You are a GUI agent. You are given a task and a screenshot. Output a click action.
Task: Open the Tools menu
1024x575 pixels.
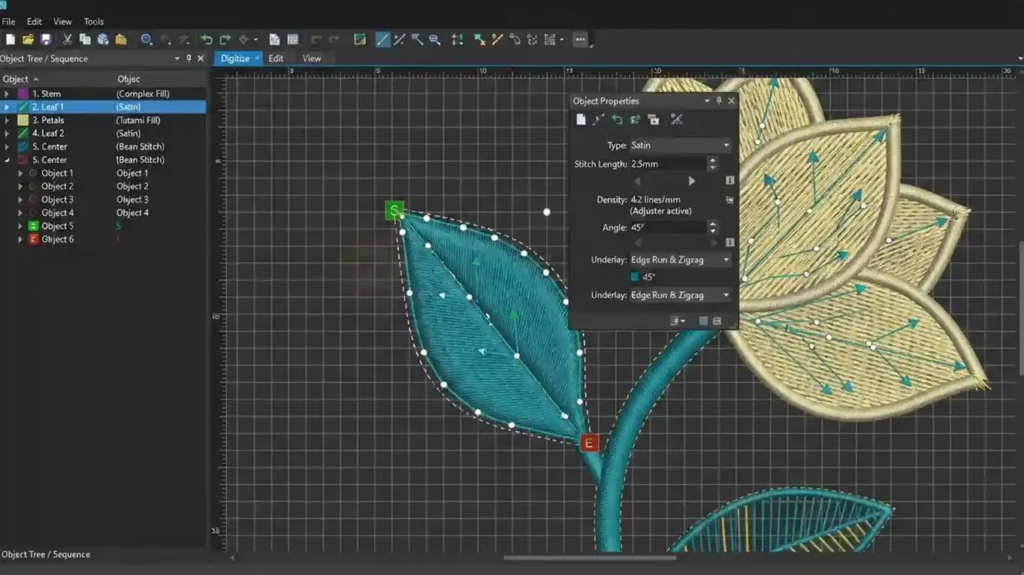pyautogui.click(x=93, y=22)
